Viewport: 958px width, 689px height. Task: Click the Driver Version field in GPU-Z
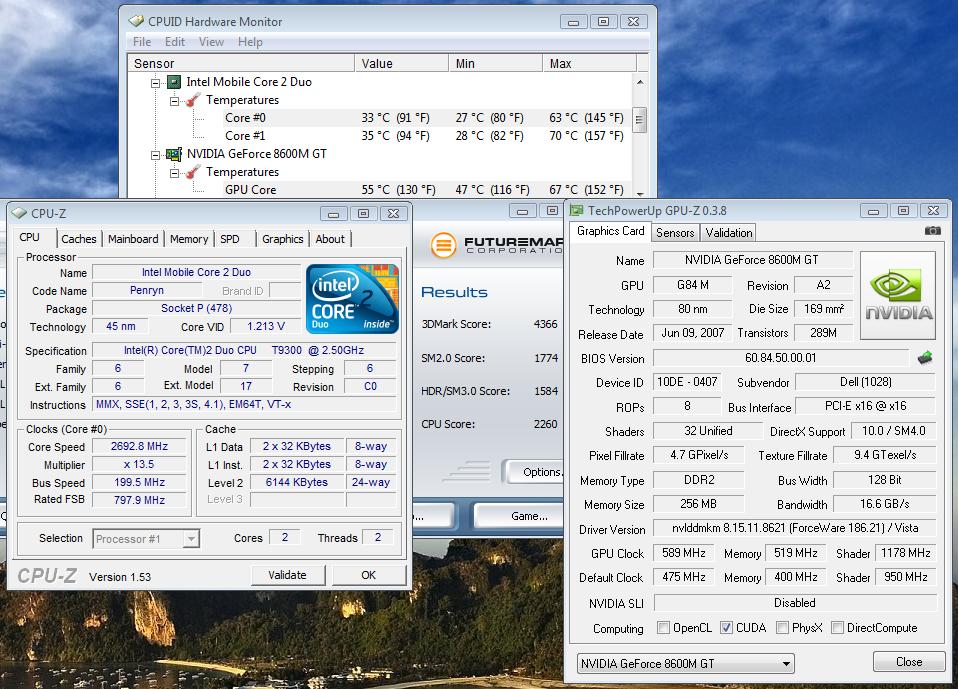[x=795, y=528]
